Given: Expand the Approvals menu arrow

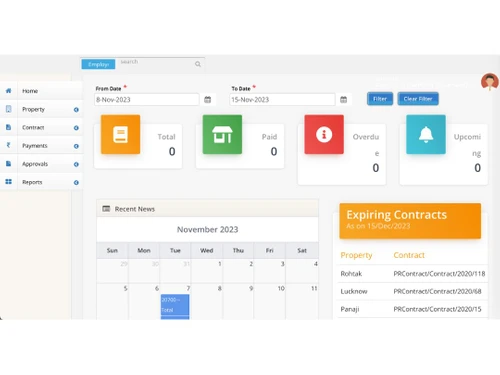Looking at the screenshot, I should coord(76,164).
